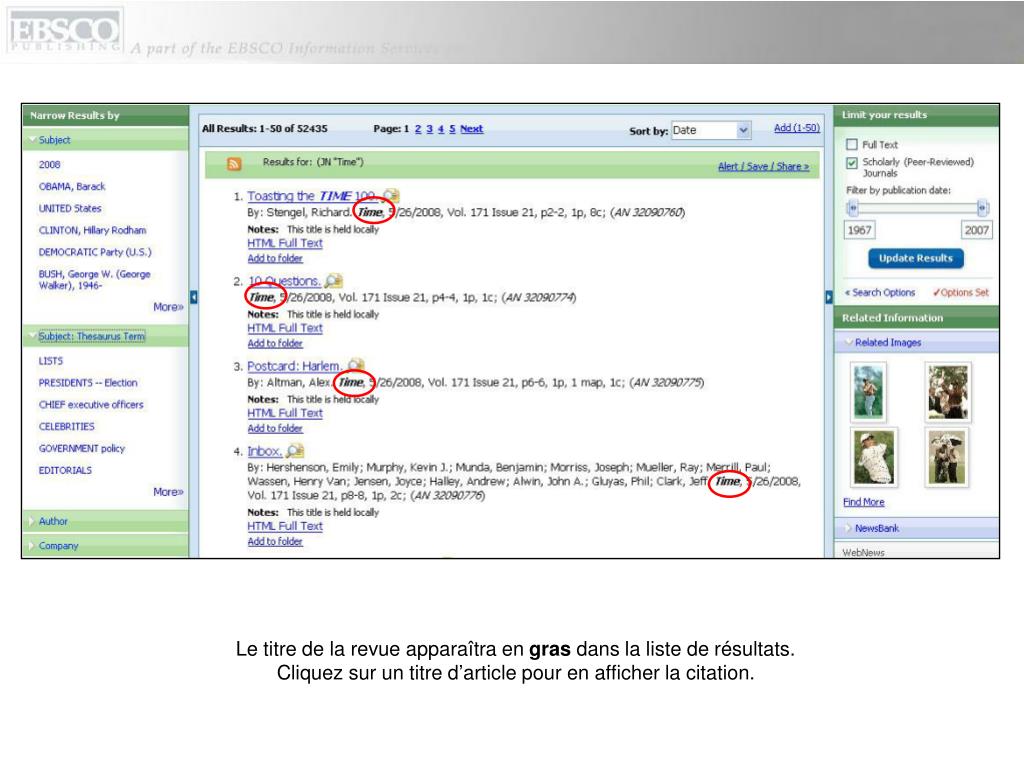1024x768 pixels.
Task: Click the orange RSS feed icon
Action: (x=234, y=163)
